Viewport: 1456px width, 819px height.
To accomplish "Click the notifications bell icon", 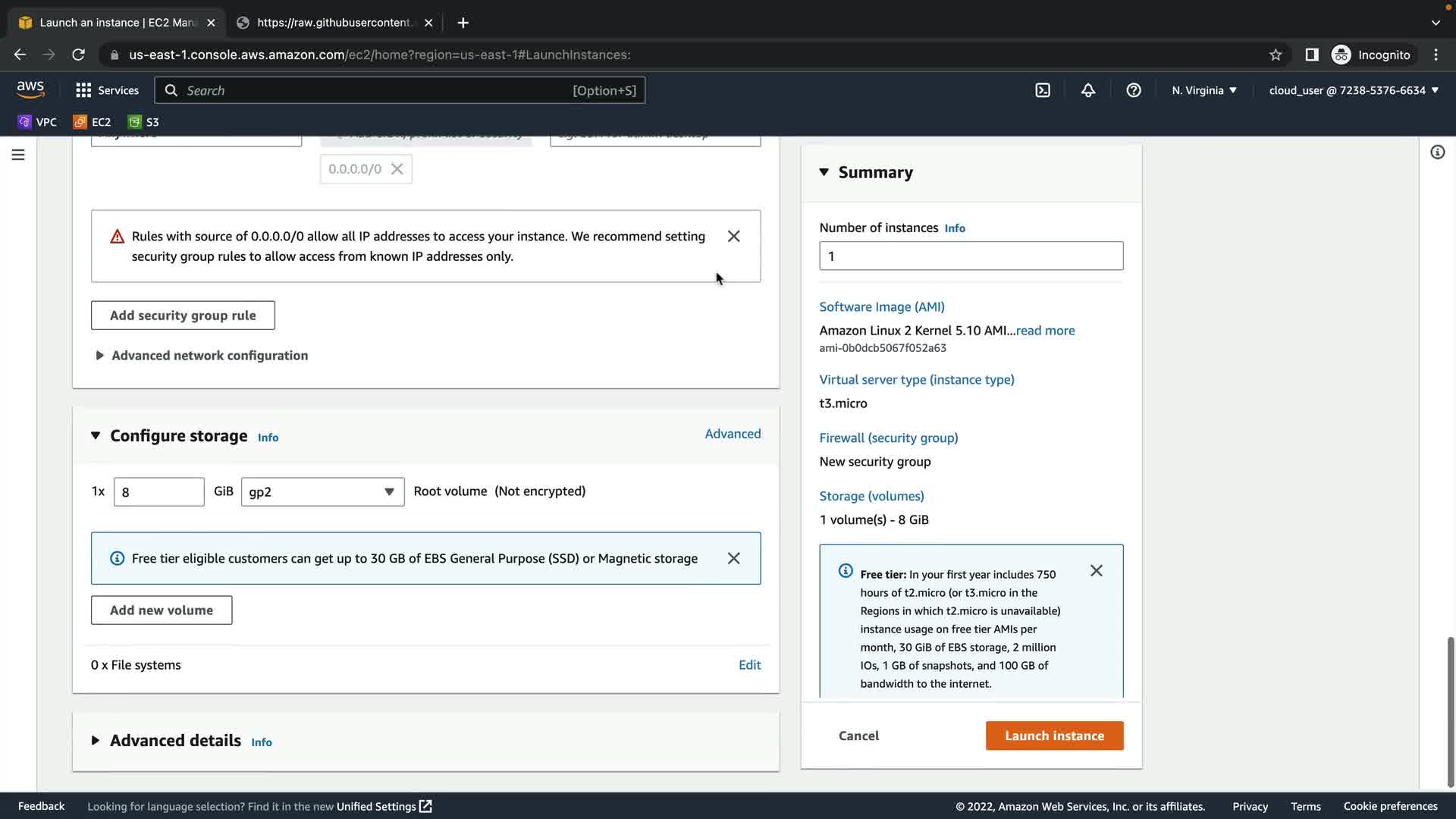I will (x=1088, y=90).
